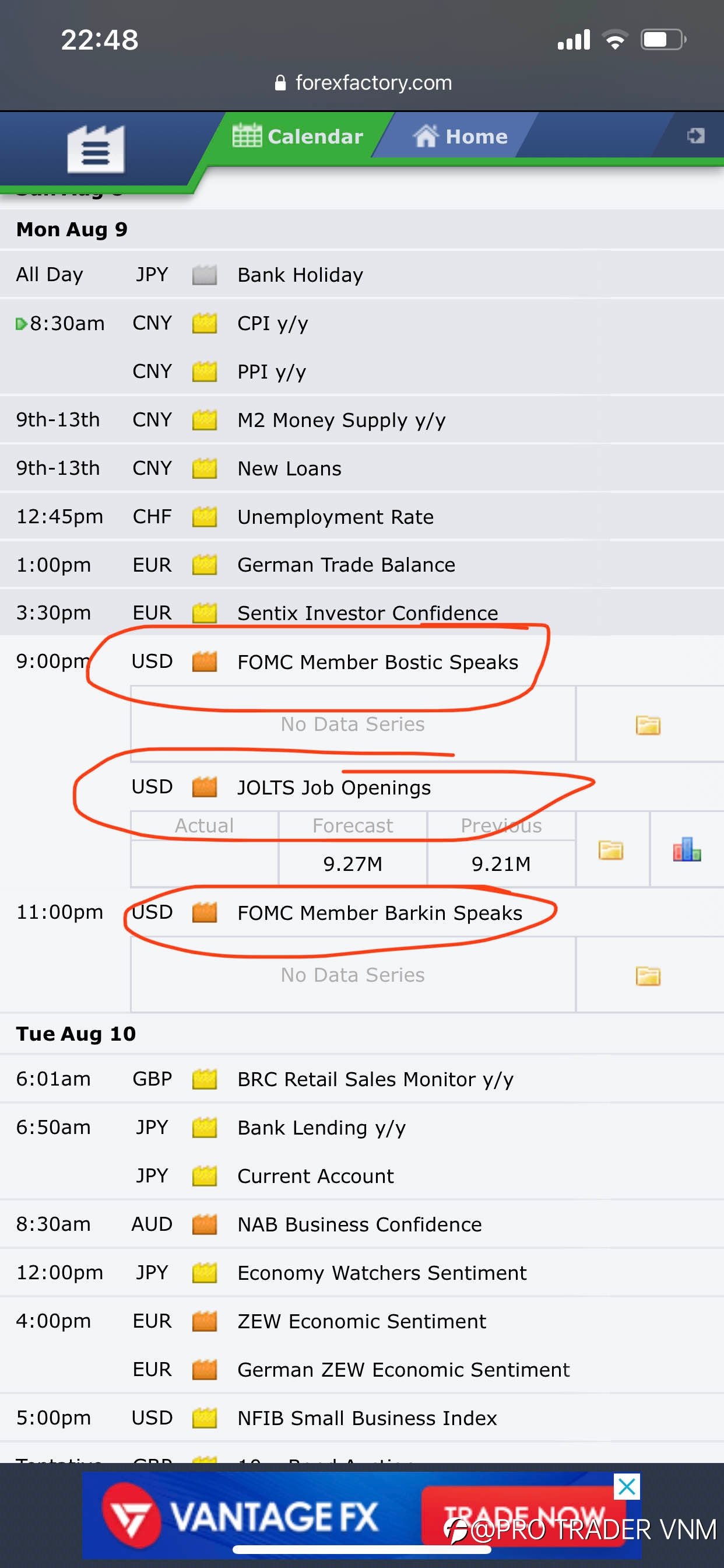The width and height of the screenshot is (724, 1568).
Task: Open detail folder under Bostic Speaks
Action: (x=648, y=725)
